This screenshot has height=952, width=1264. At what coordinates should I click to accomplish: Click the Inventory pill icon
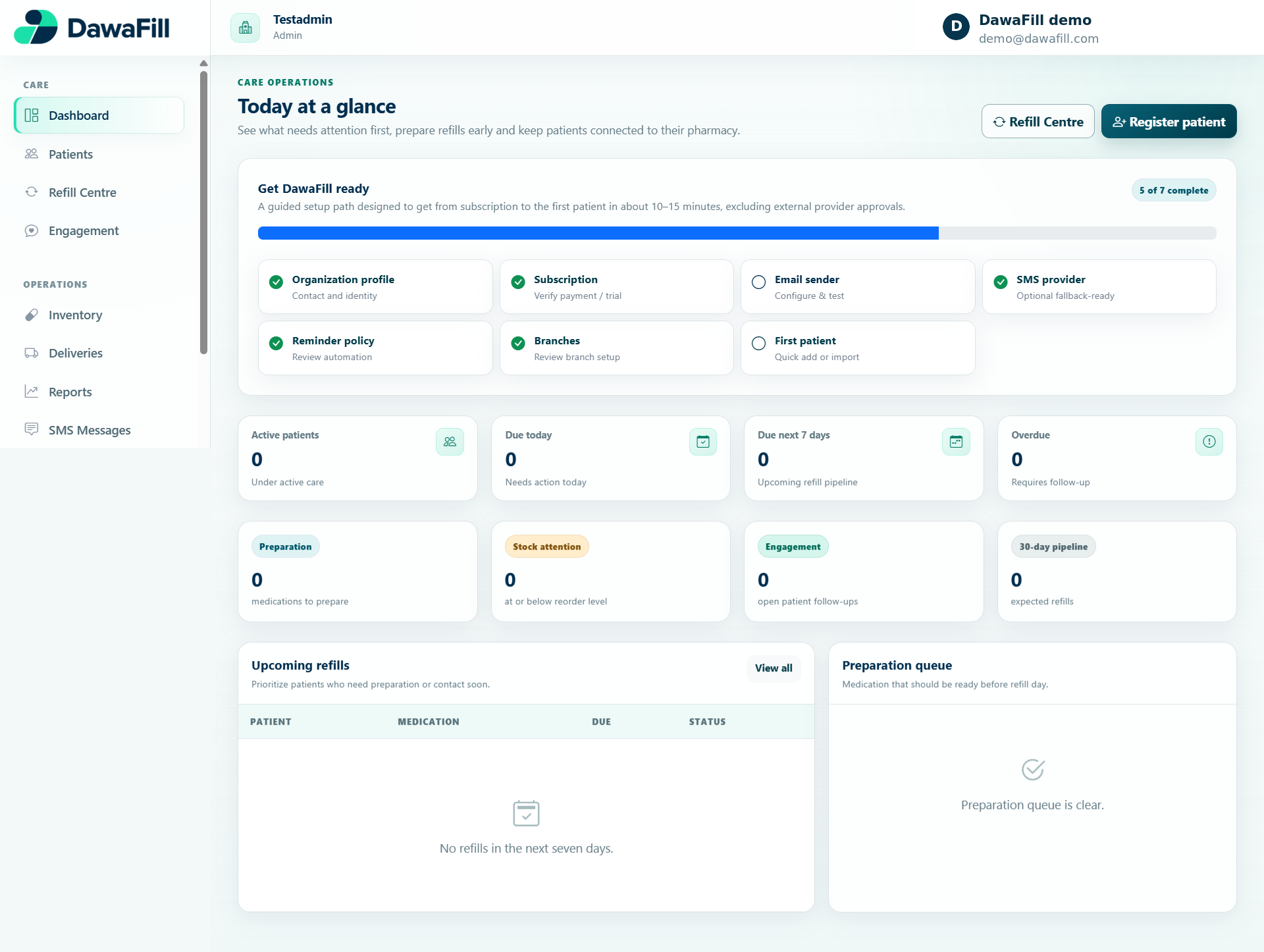tap(32, 315)
